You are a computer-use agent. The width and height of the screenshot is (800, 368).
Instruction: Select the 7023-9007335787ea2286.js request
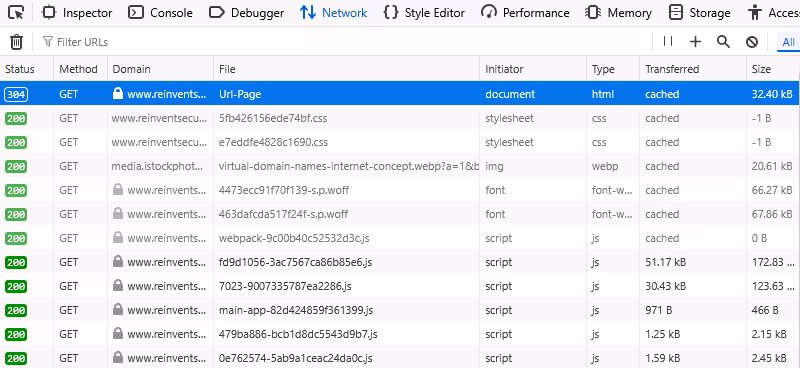[x=400, y=286]
